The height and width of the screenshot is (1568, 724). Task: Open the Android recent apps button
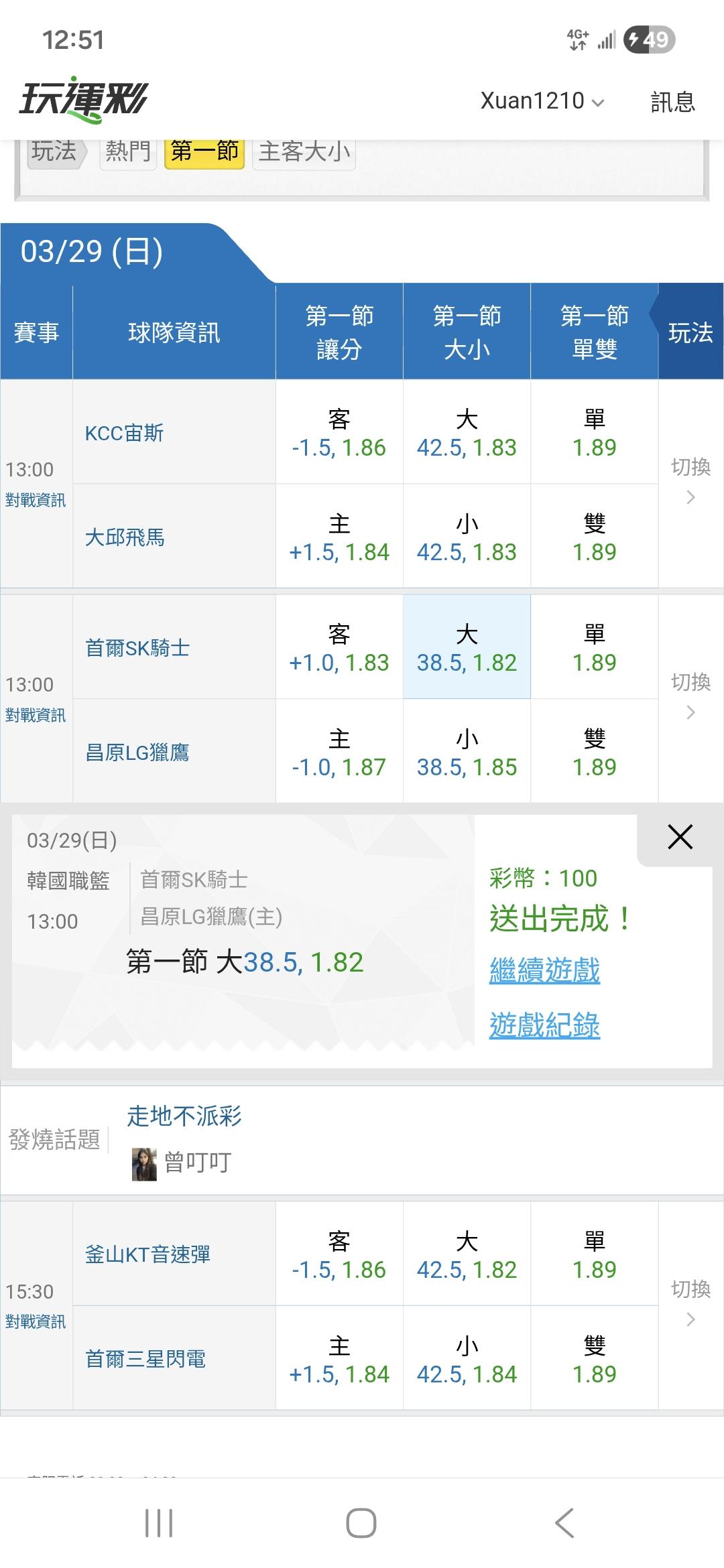click(x=159, y=1522)
